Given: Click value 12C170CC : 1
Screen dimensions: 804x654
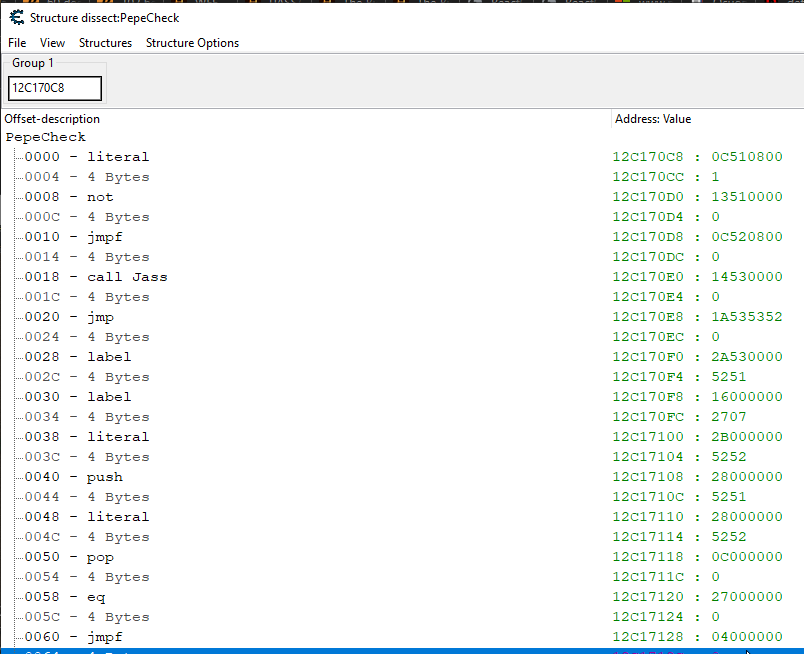Looking at the screenshot, I should (666, 177).
